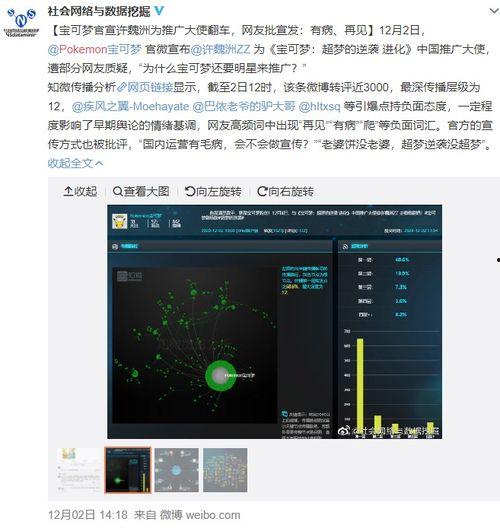Open the 社会网络与数据挖掘 profile name
The width and height of the screenshot is (500, 528).
99,11
